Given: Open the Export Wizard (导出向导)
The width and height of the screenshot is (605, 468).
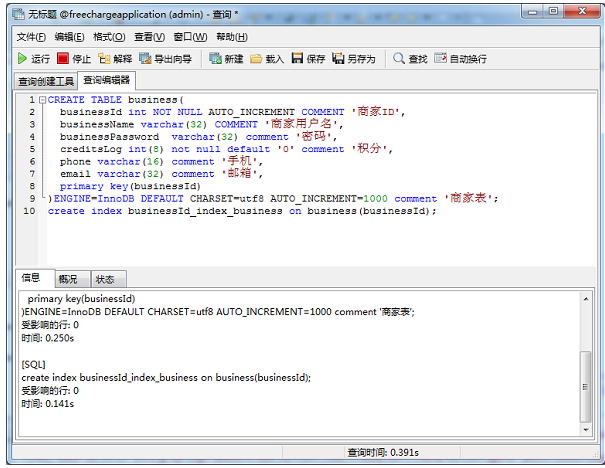Looking at the screenshot, I should [144, 59].
